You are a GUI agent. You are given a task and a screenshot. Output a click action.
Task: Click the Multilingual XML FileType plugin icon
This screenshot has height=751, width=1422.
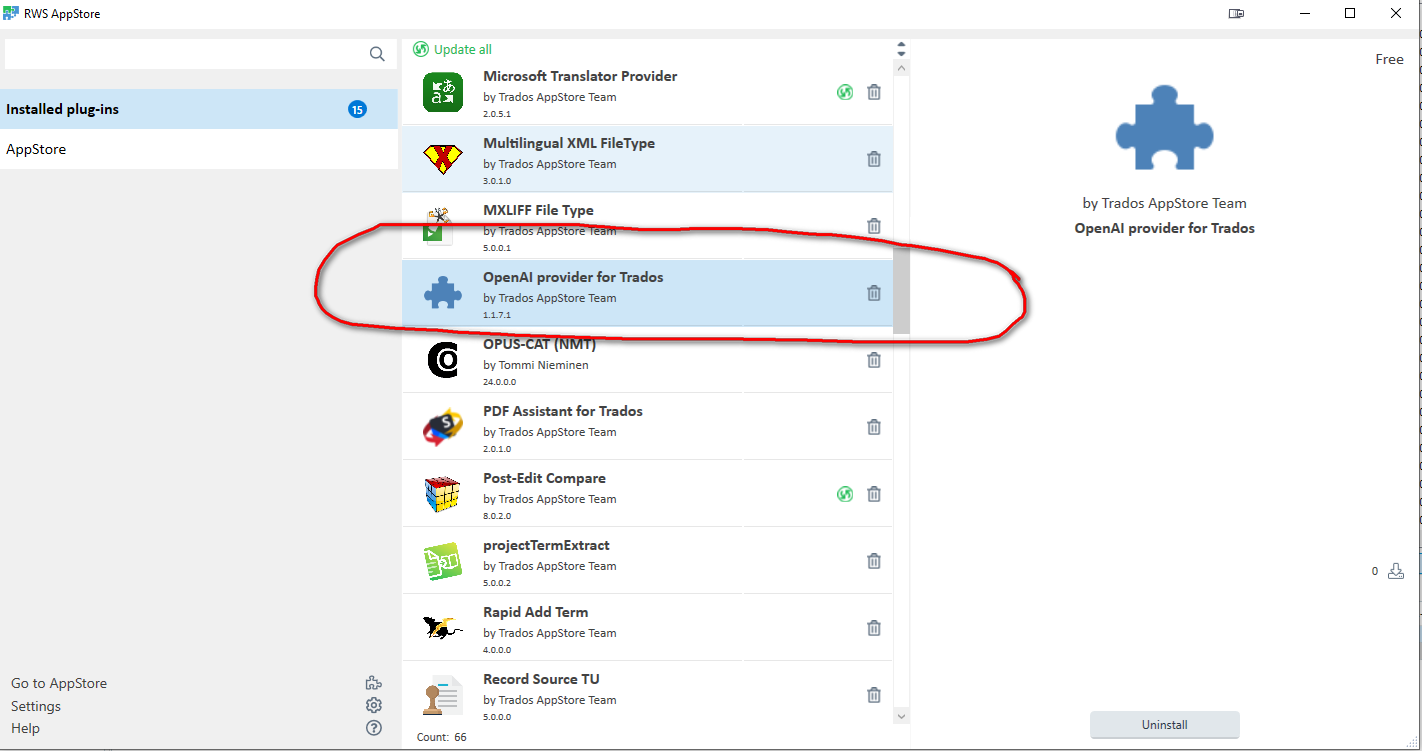pos(442,159)
